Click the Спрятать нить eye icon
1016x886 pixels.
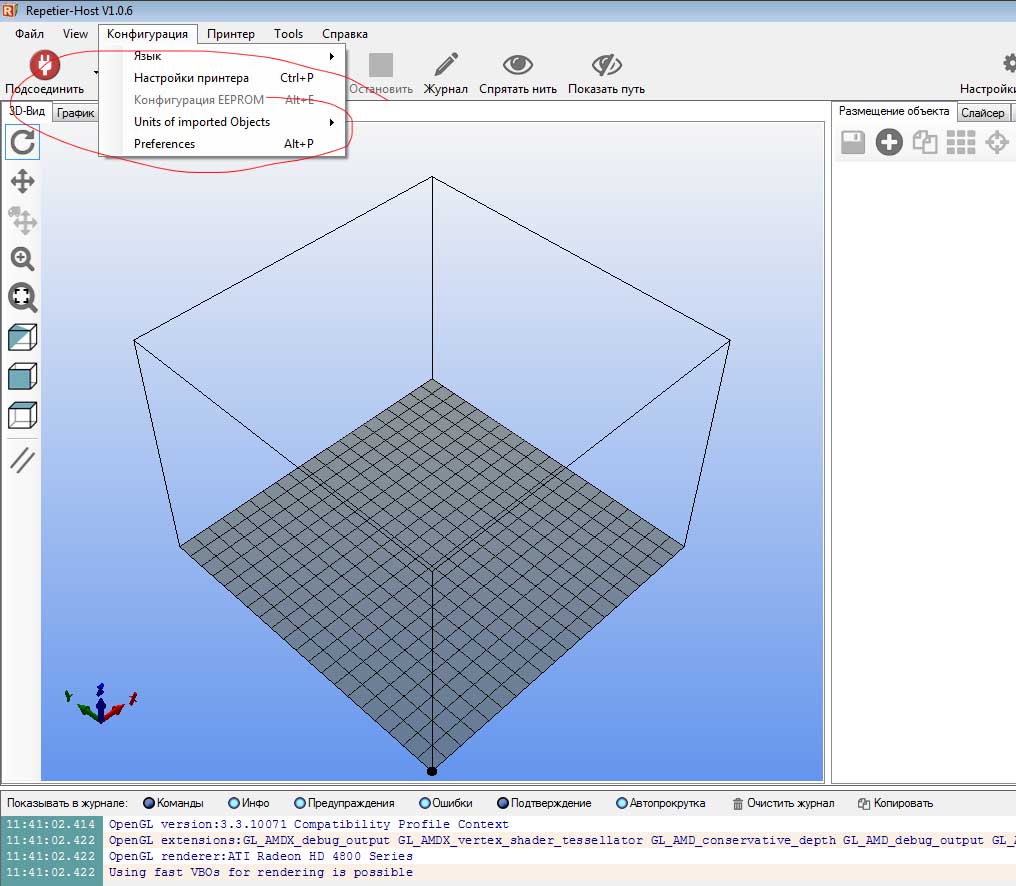[x=517, y=66]
